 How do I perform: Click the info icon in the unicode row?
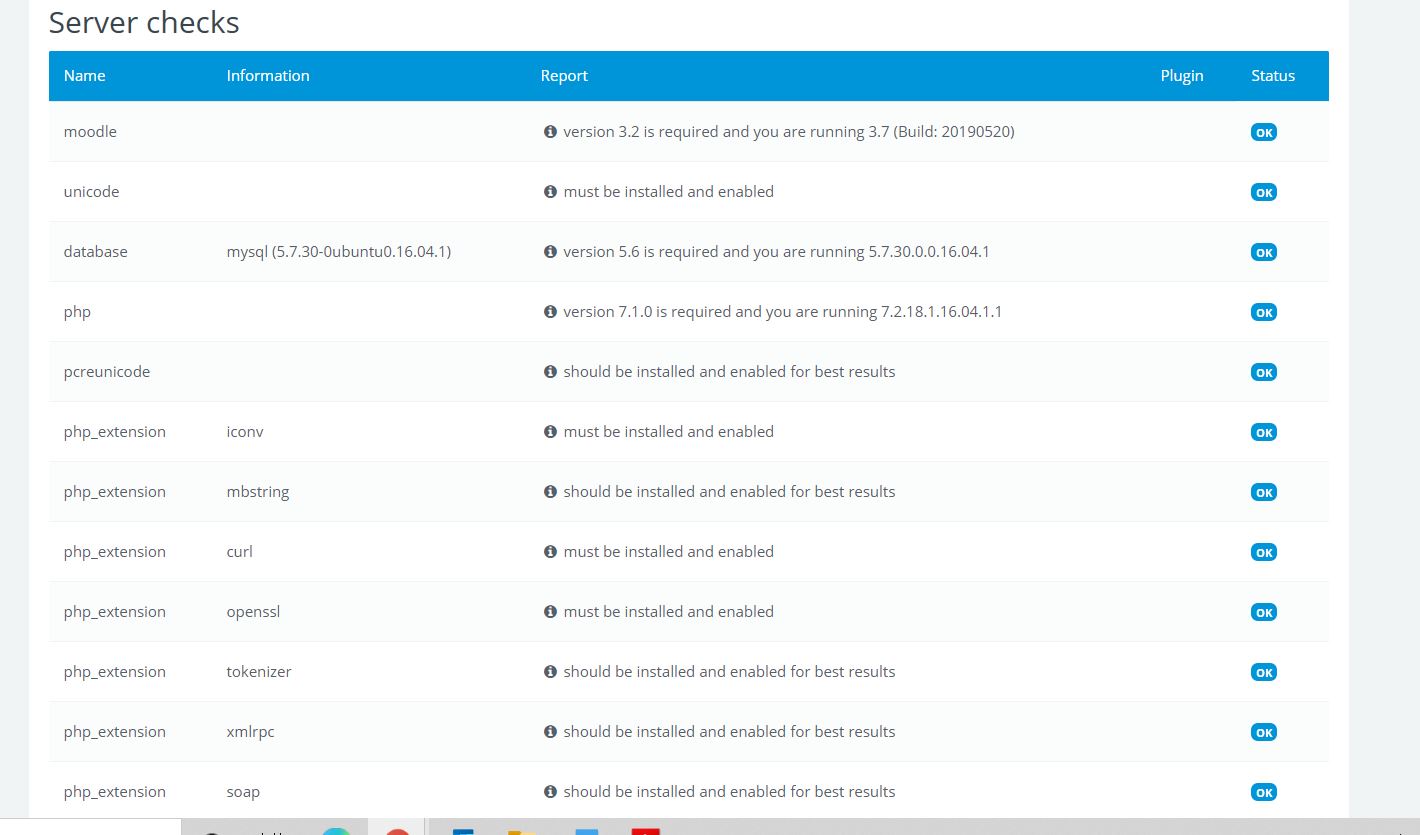[550, 191]
